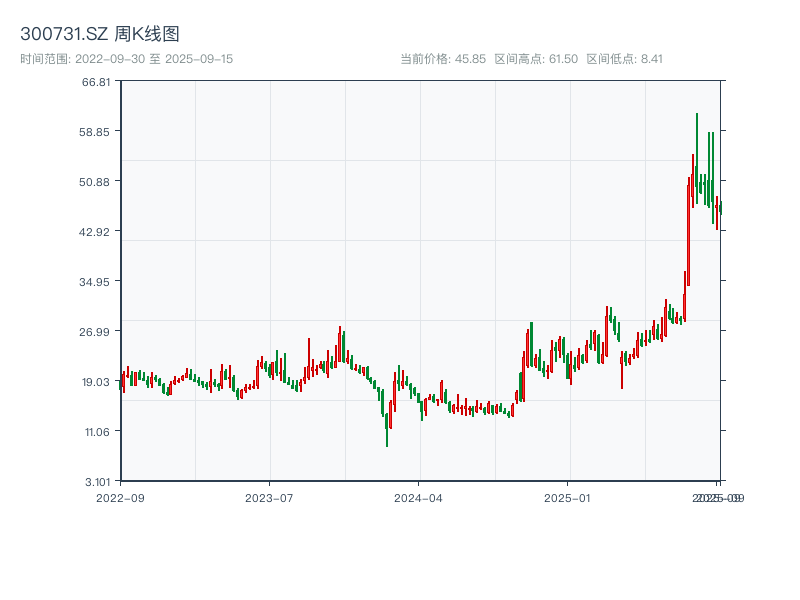This screenshot has width=800, height=600.
Task: Click y-axis value 19.03
Action: (96, 382)
